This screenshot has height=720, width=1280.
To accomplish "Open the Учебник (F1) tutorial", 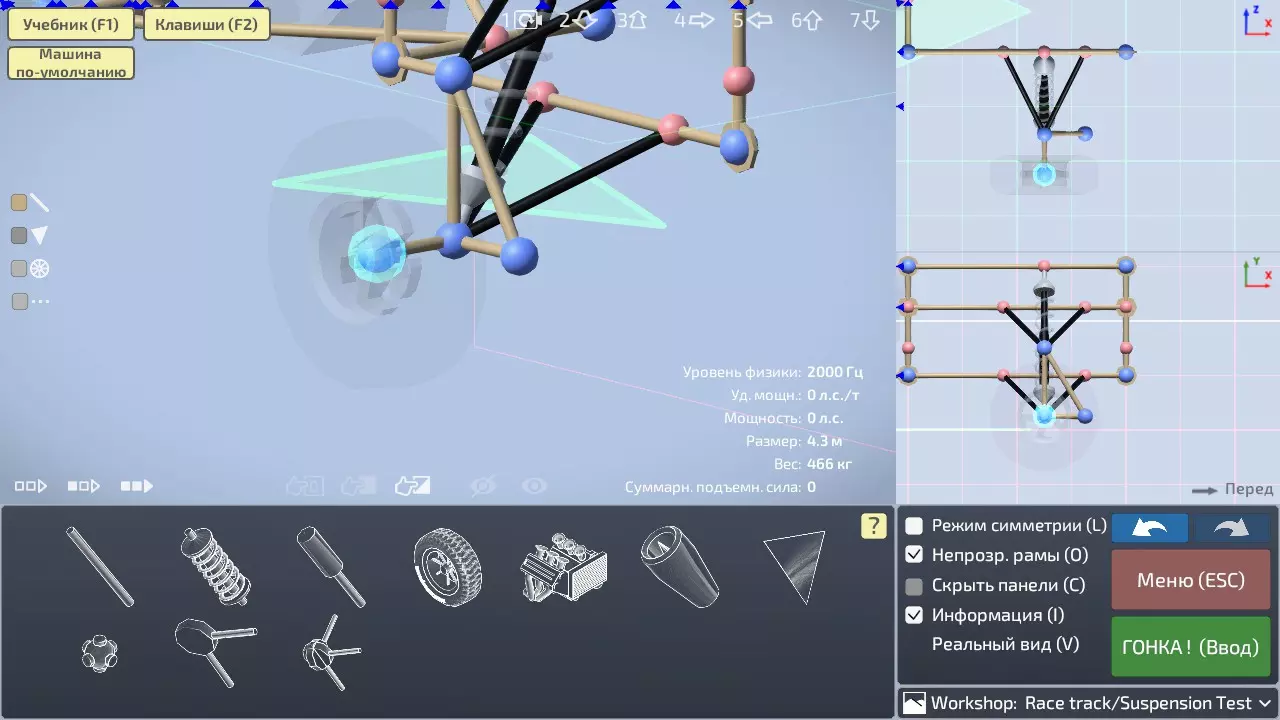I will (71, 24).
